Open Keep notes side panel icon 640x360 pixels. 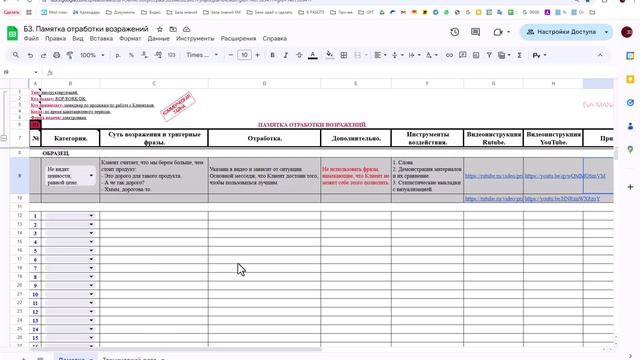pyautogui.click(x=630, y=79)
